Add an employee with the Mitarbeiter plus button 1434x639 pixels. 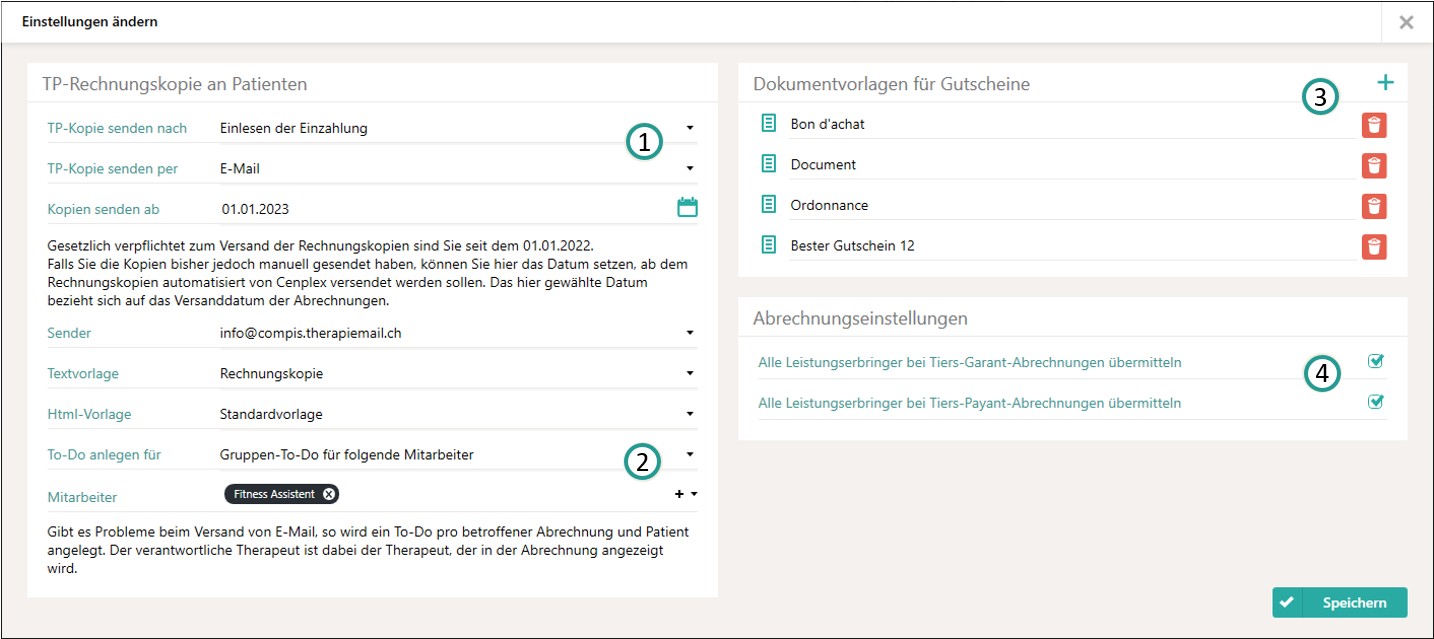tap(679, 494)
